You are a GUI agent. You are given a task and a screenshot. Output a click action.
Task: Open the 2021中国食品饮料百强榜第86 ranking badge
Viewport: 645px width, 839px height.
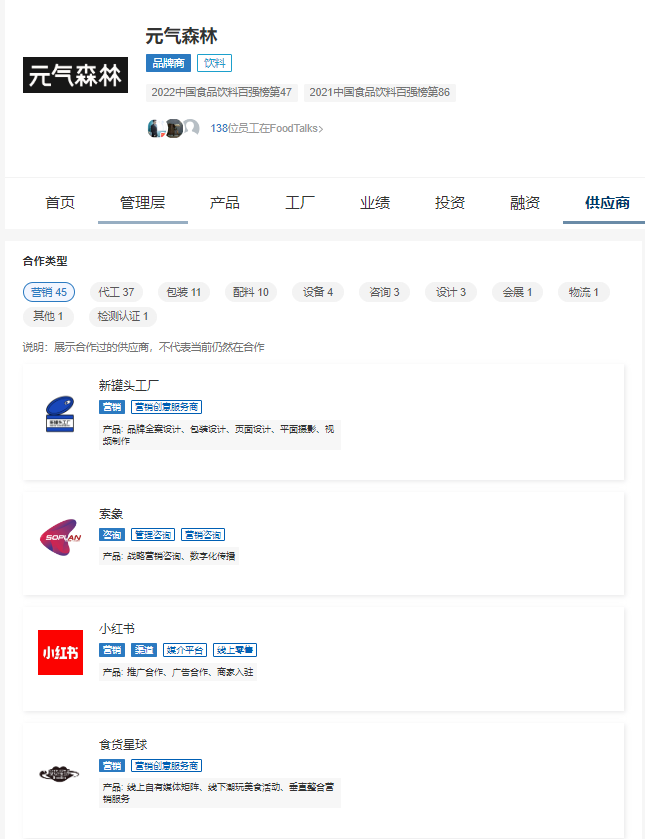click(380, 93)
